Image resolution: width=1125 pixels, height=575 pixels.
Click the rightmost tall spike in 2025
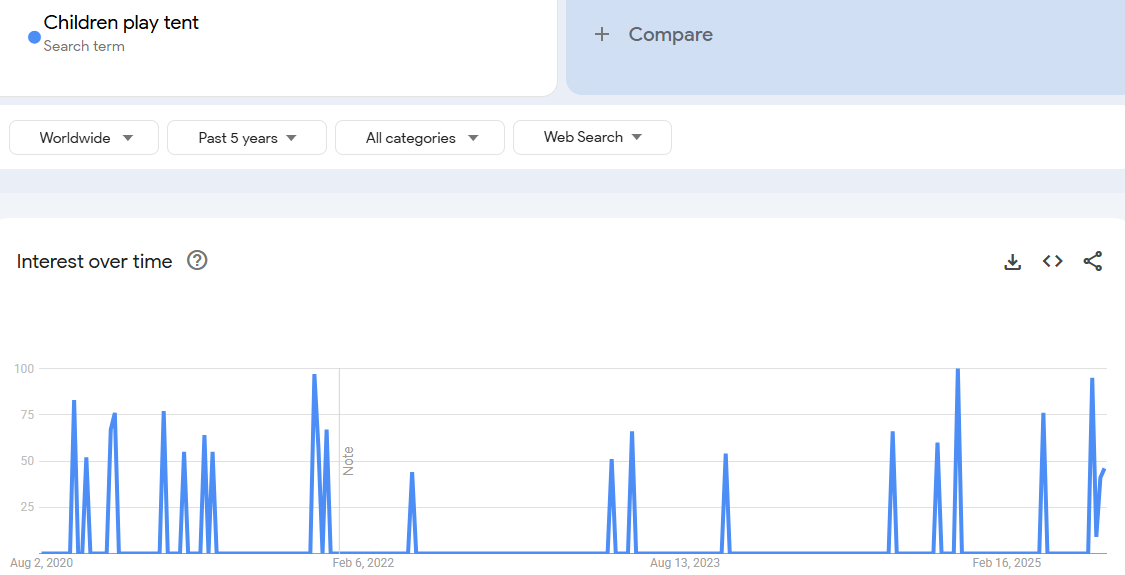[x=1092, y=380]
